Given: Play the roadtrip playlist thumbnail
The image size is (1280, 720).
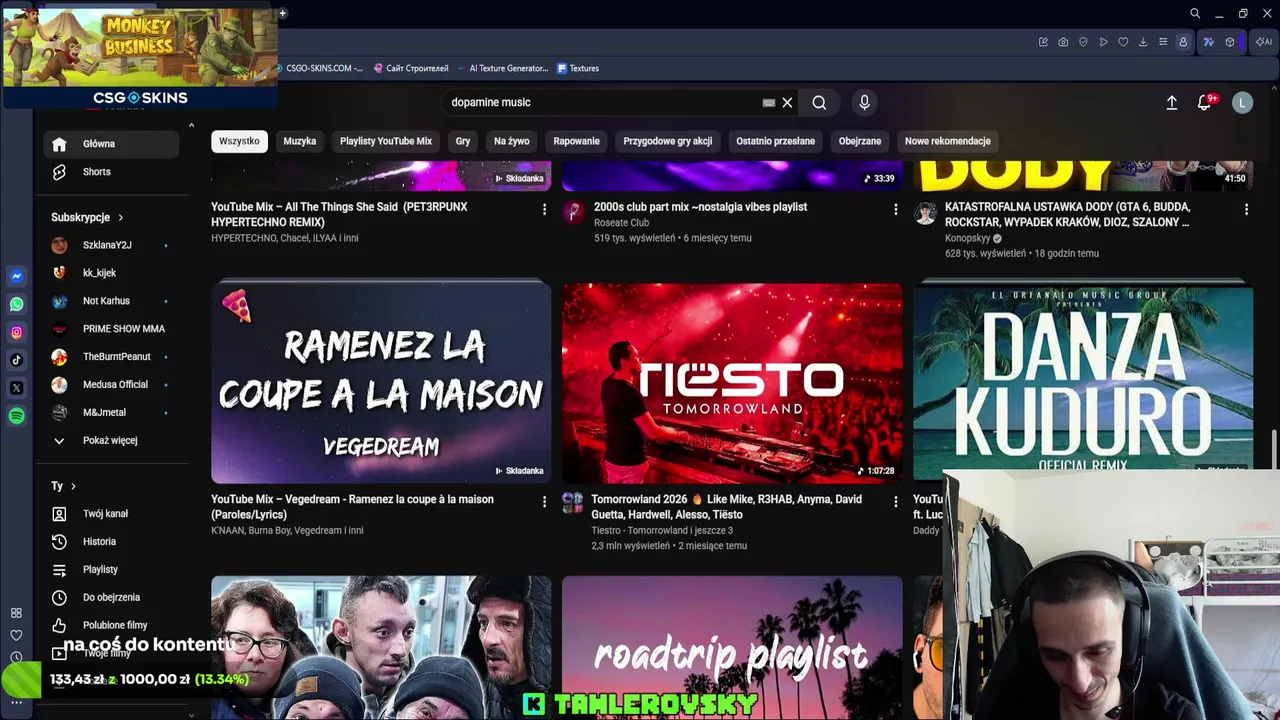Looking at the screenshot, I should (x=732, y=648).
